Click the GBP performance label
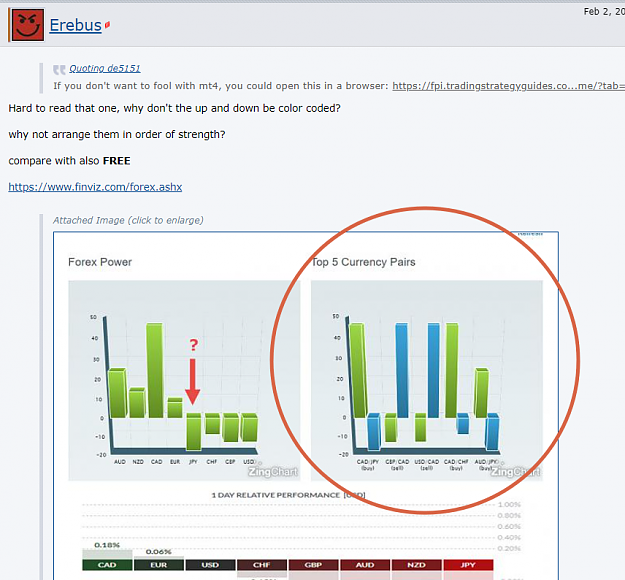Image resolution: width=625 pixels, height=580 pixels. tap(313, 565)
